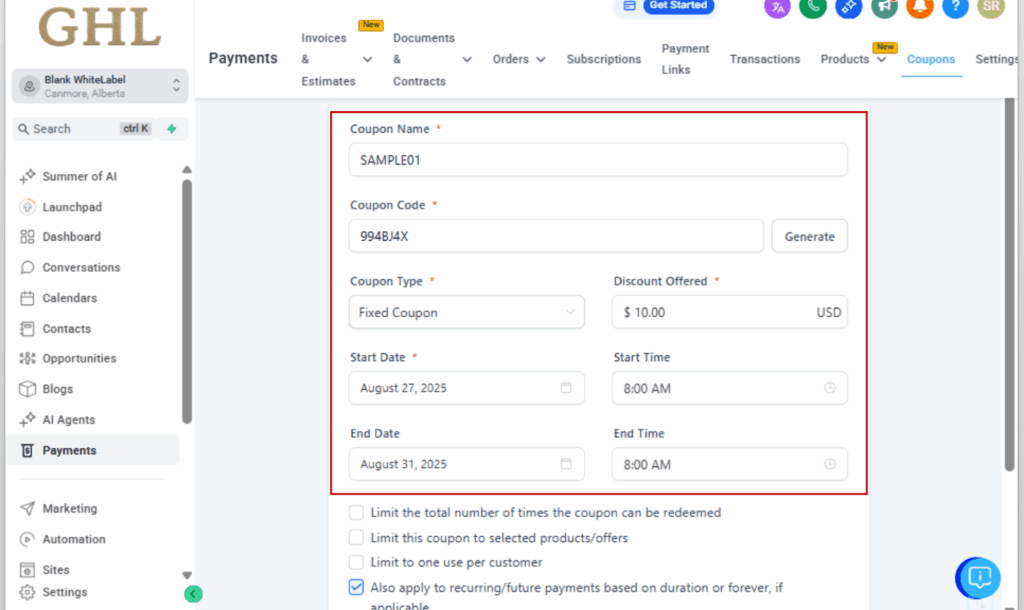
Task: Click the sidebar vertical scrollbar
Action: [x=187, y=302]
